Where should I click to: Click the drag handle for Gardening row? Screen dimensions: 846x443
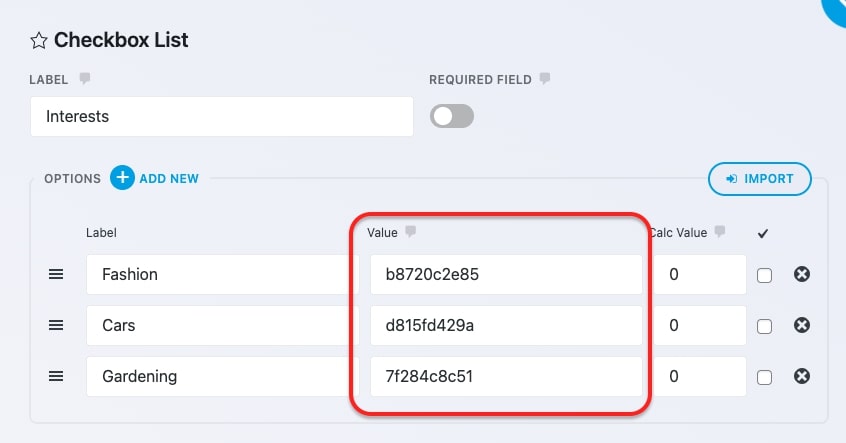[x=56, y=376]
